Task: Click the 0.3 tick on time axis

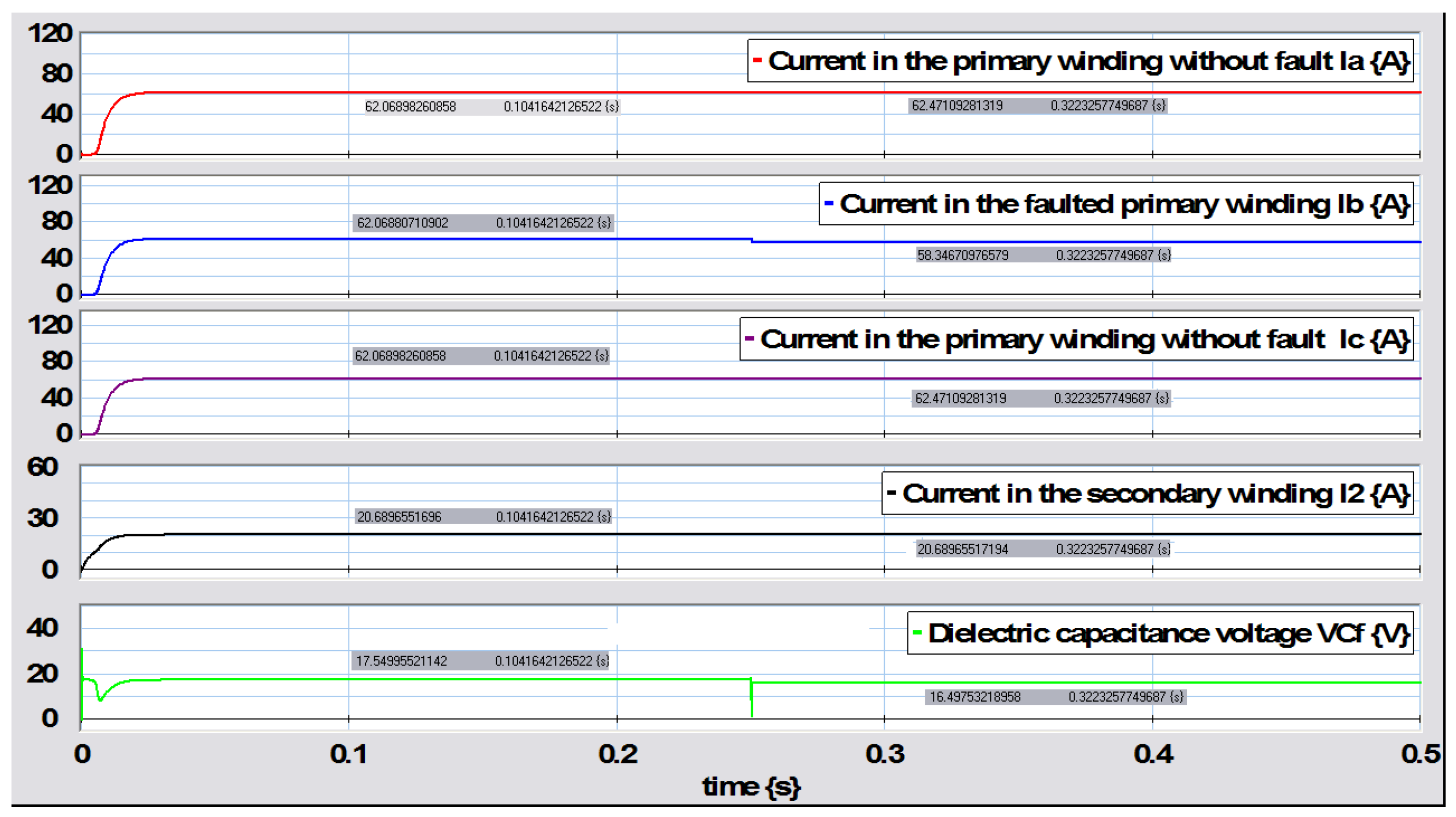Action: (885, 754)
